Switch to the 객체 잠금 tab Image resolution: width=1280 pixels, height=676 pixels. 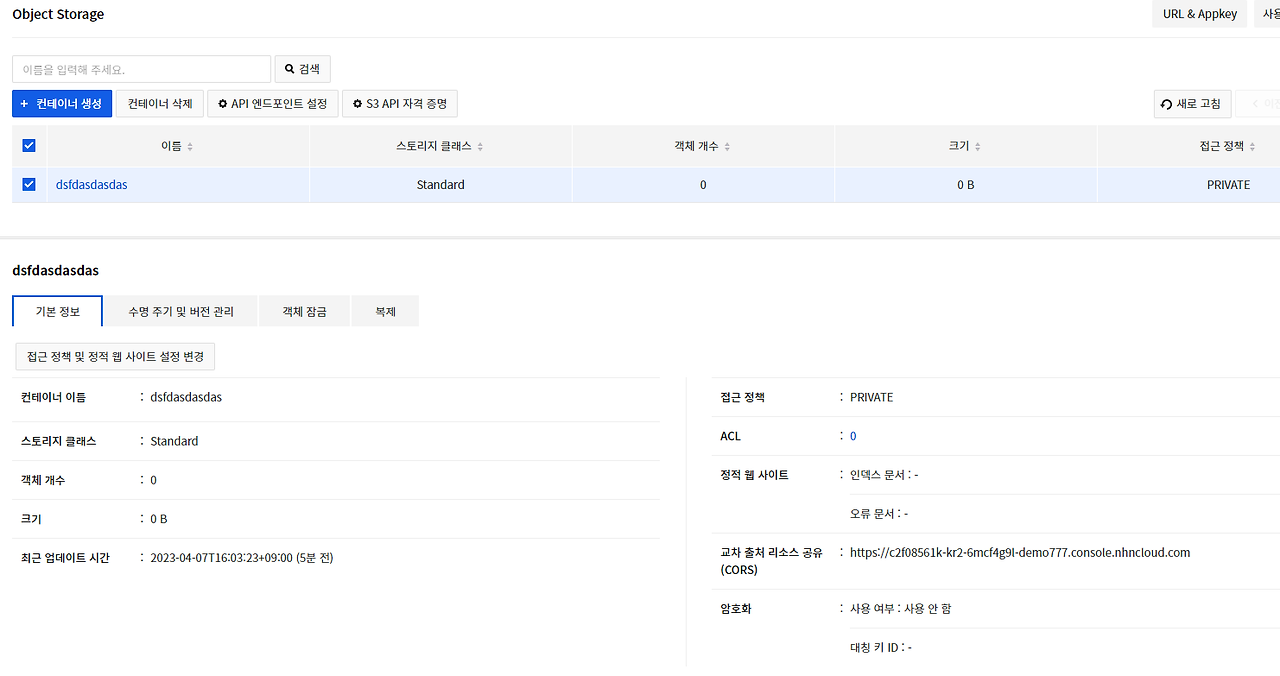[305, 311]
